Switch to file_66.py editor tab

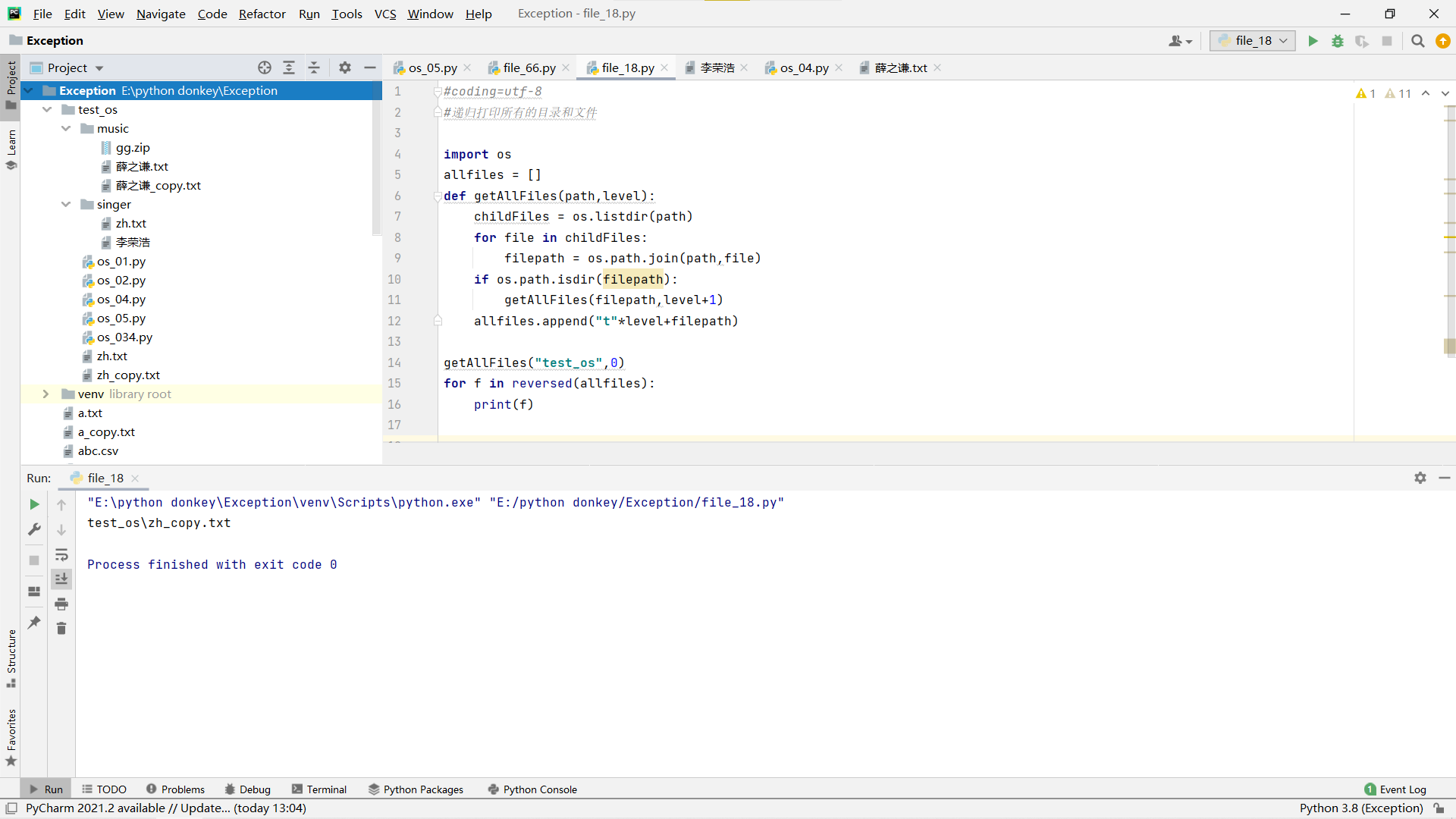click(x=529, y=67)
